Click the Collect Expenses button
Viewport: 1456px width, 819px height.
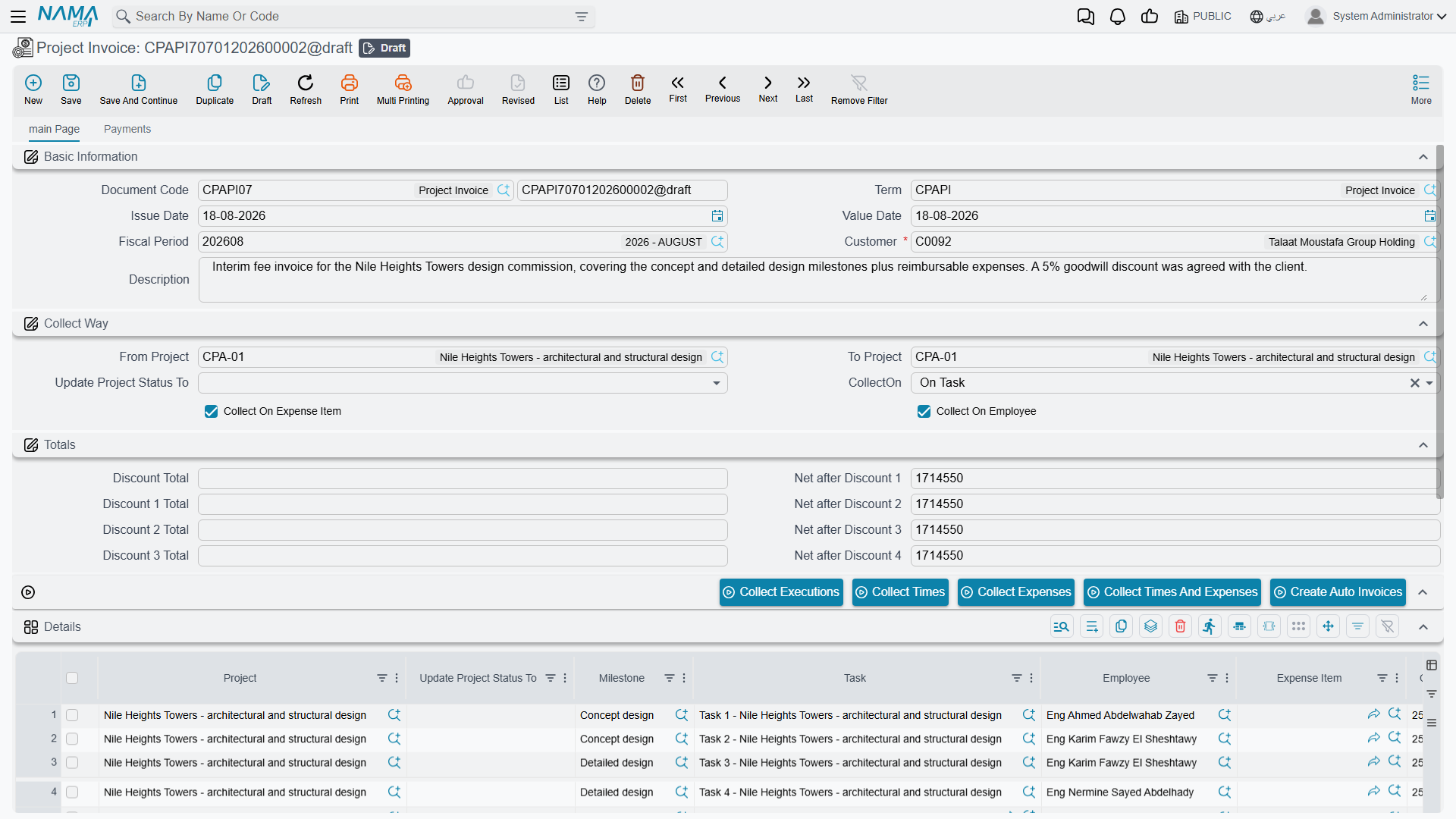[1016, 592]
